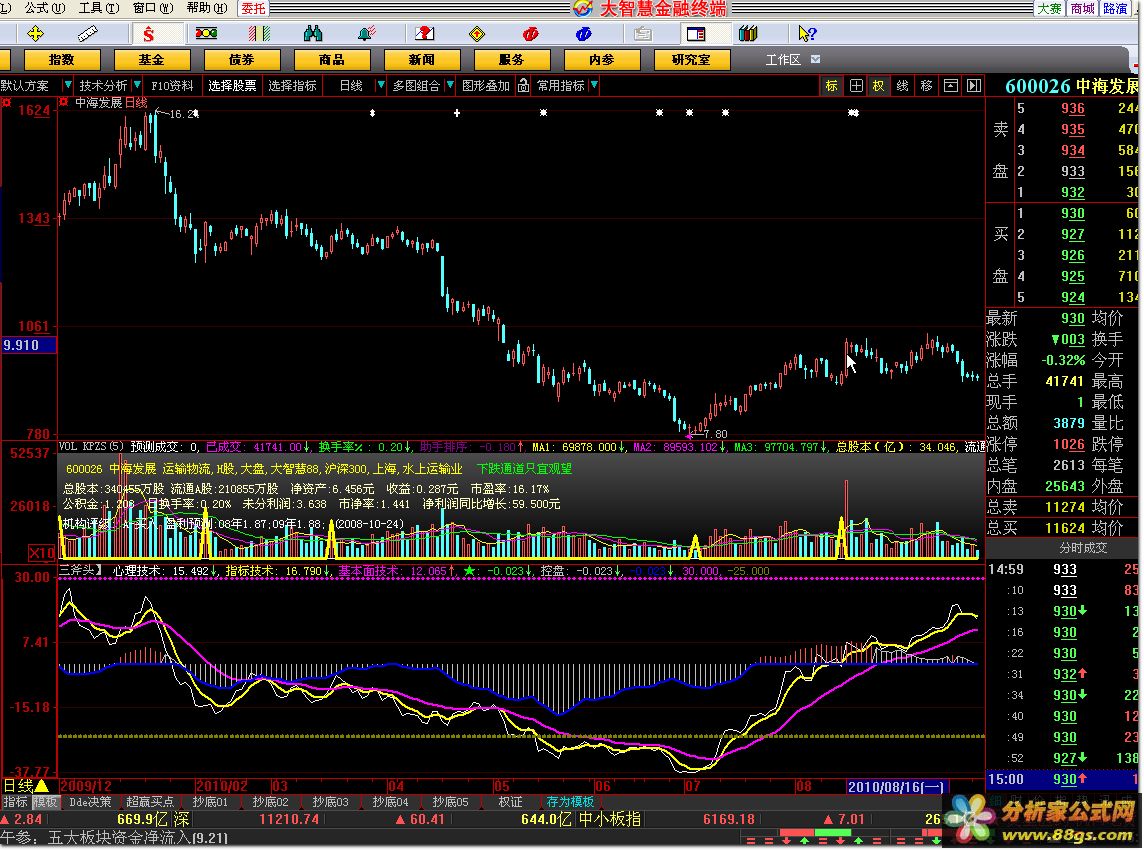This screenshot has height=850, width=1144.
Task: Select the ruler measuring tool icon
Action: coord(87,34)
